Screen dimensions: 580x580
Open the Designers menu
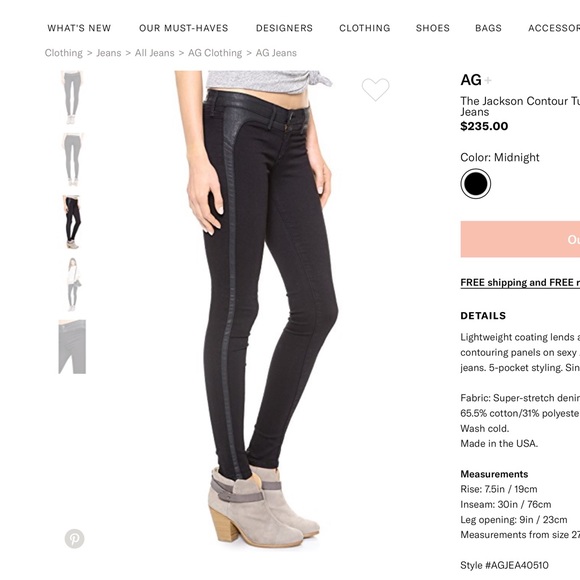tap(284, 28)
